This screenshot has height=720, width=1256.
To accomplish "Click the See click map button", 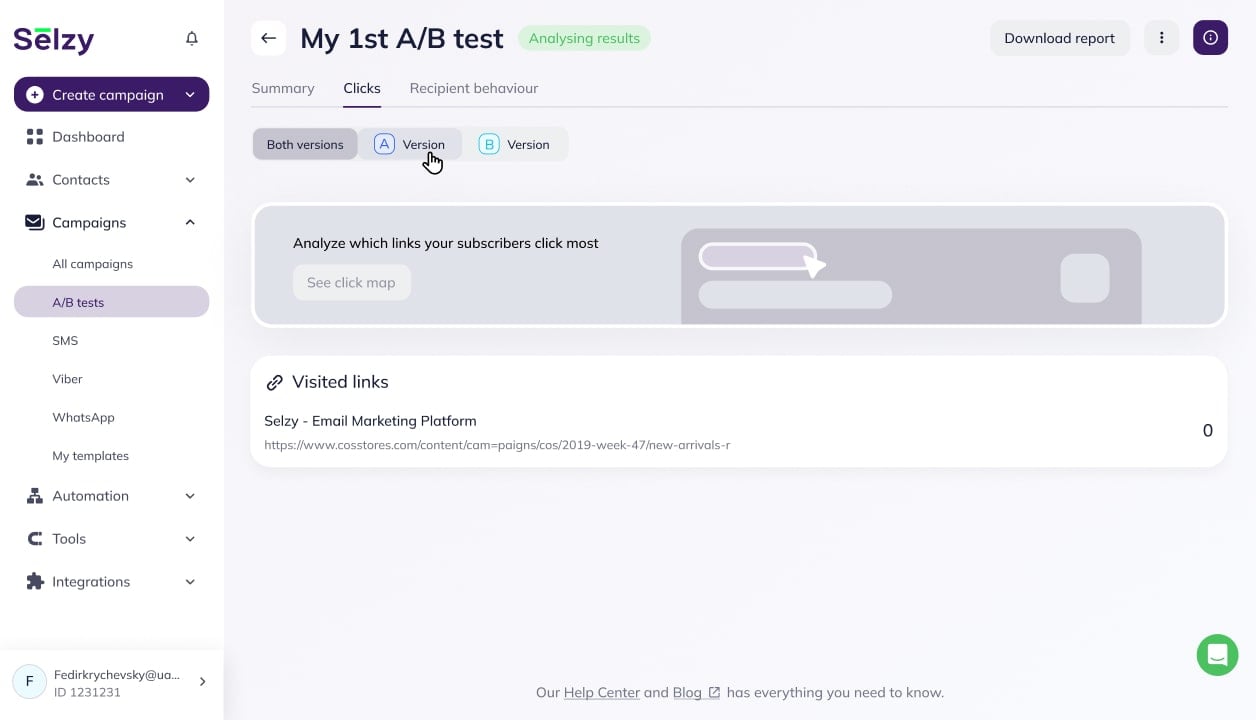I will point(351,282).
